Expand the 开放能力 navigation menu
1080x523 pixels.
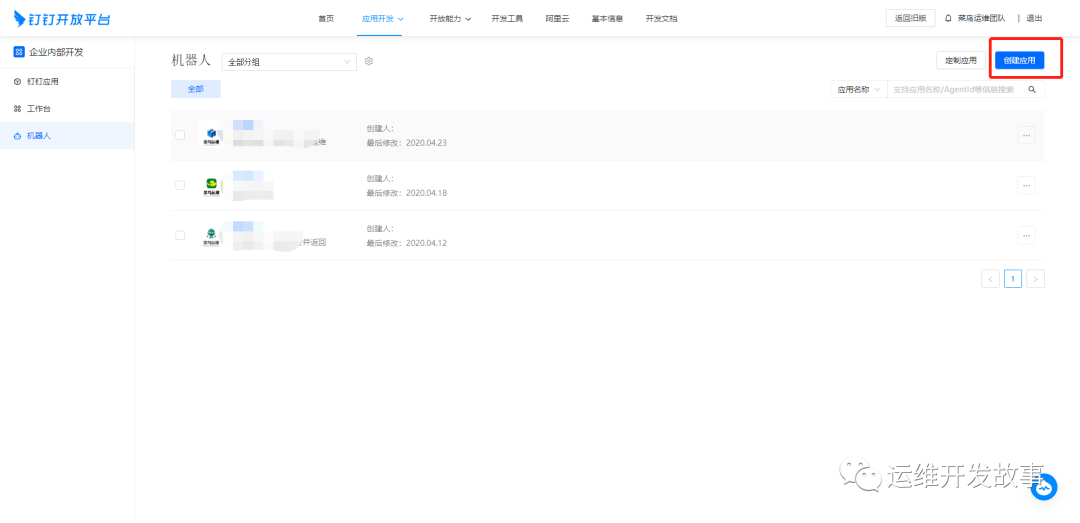coord(450,18)
